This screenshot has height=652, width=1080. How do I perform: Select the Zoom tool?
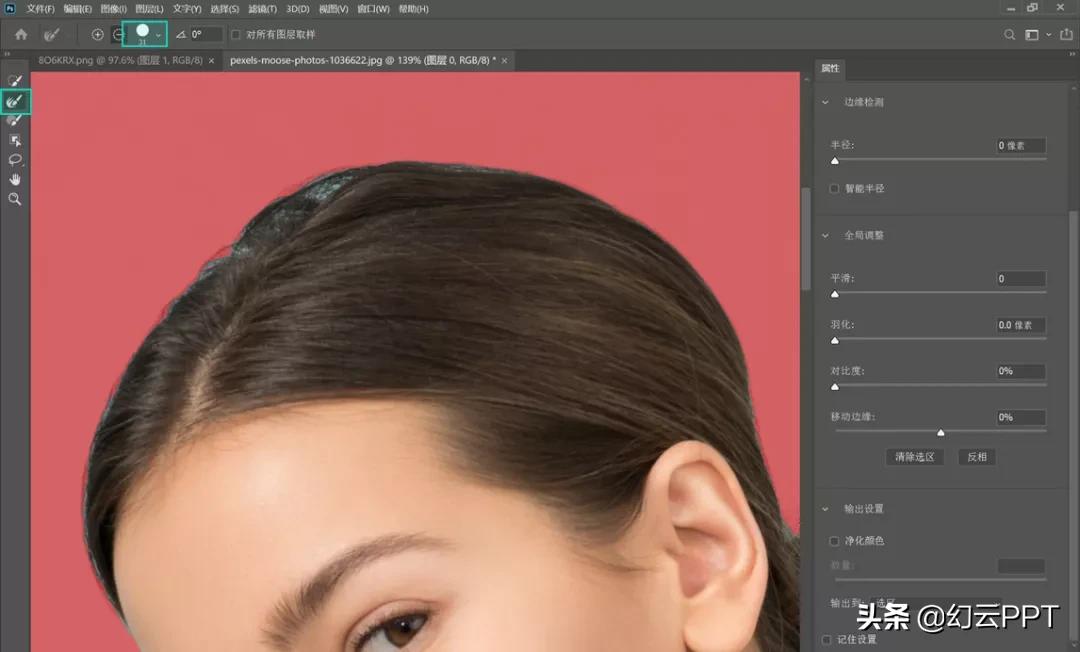[15, 199]
